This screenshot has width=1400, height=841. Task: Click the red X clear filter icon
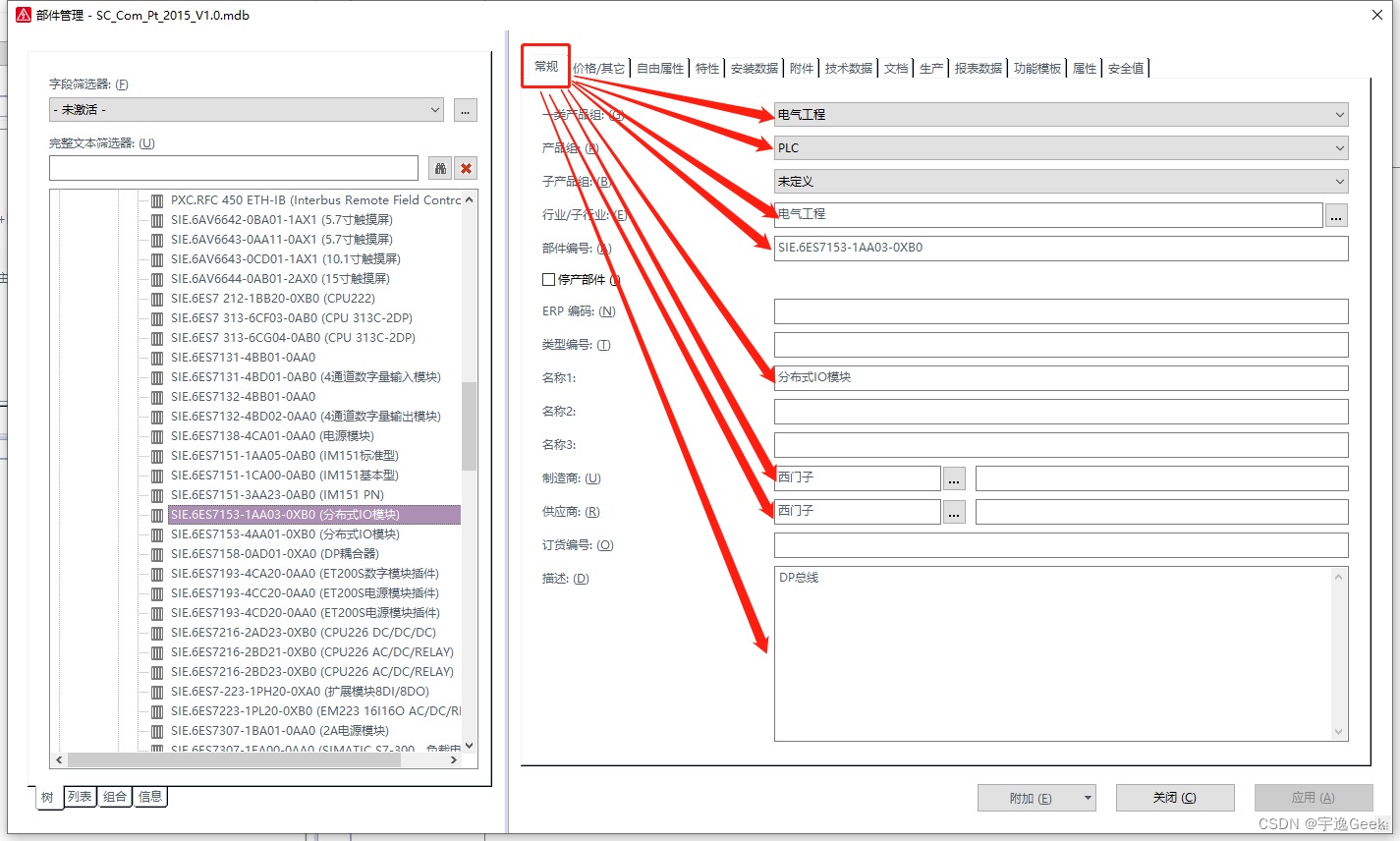[x=466, y=168]
